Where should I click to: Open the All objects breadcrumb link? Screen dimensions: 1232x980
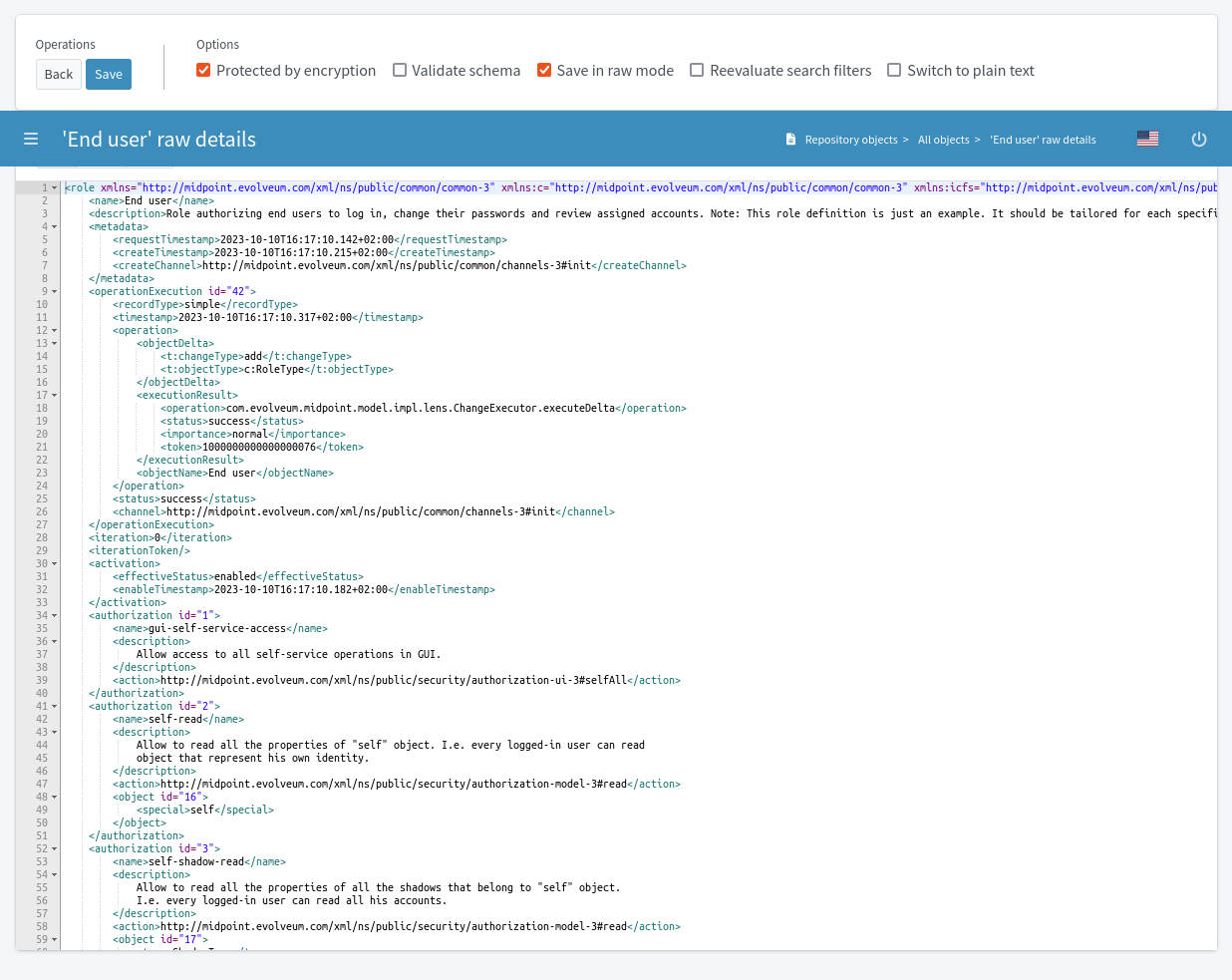tap(943, 140)
